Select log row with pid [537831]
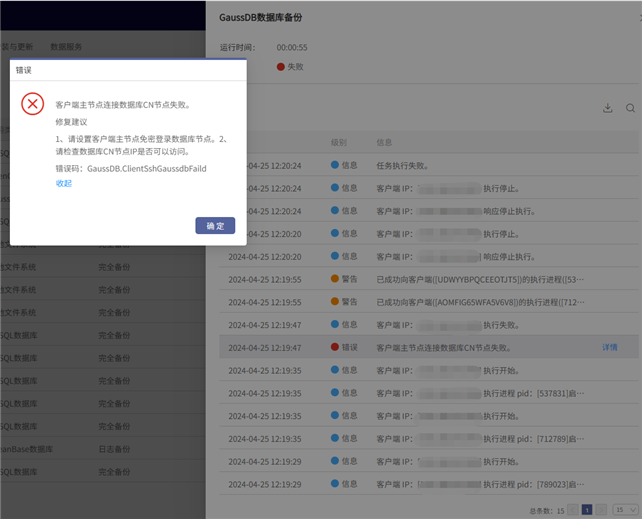The image size is (643, 521). click(x=429, y=393)
